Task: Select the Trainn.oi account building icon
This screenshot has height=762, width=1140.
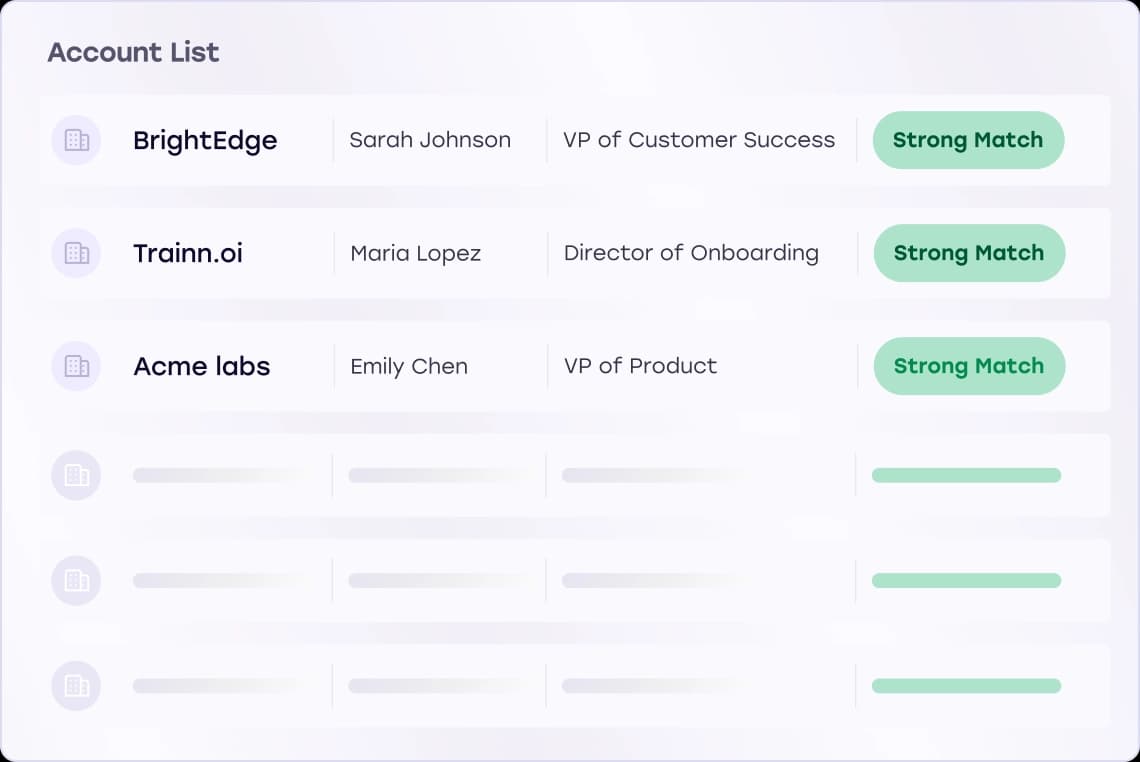Action: pos(76,253)
